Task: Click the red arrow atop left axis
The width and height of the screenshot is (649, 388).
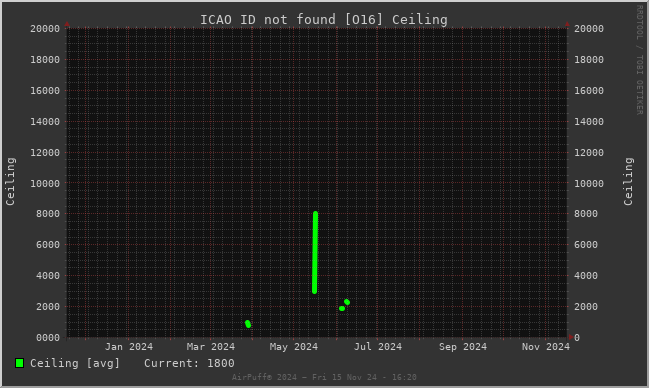Action: click(67, 24)
